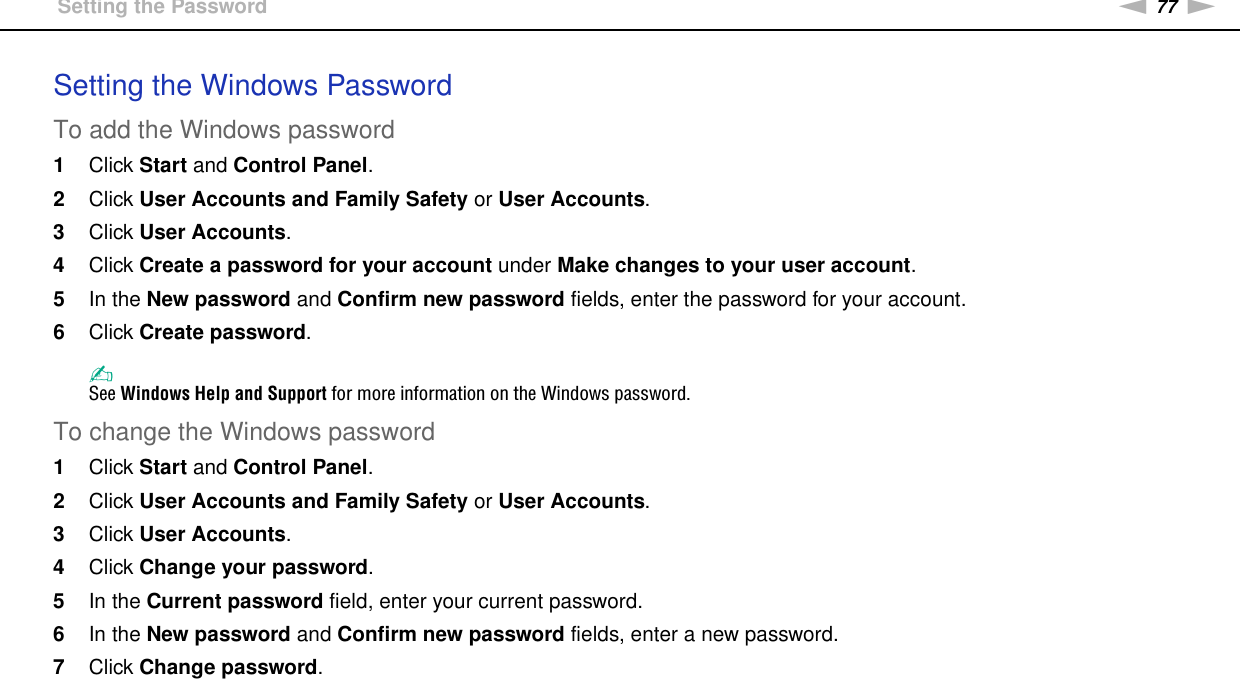This screenshot has width=1240, height=679.
Task: Click the bold "Change your password" text
Action: (254, 567)
